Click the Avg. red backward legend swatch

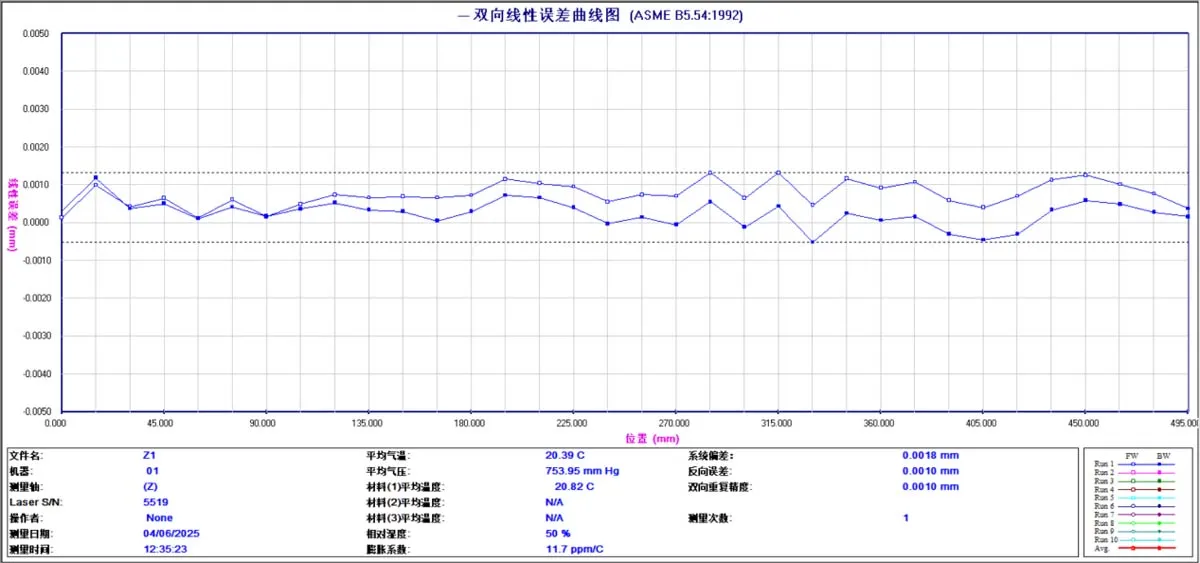tap(1159, 549)
